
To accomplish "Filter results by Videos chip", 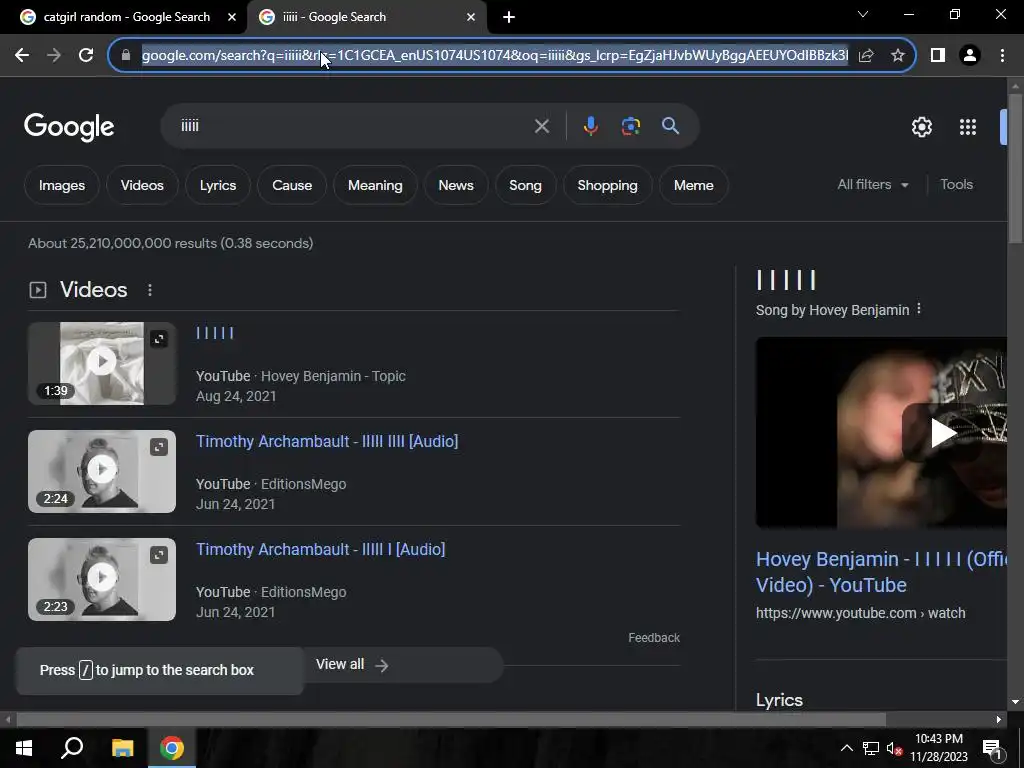I will (142, 185).
